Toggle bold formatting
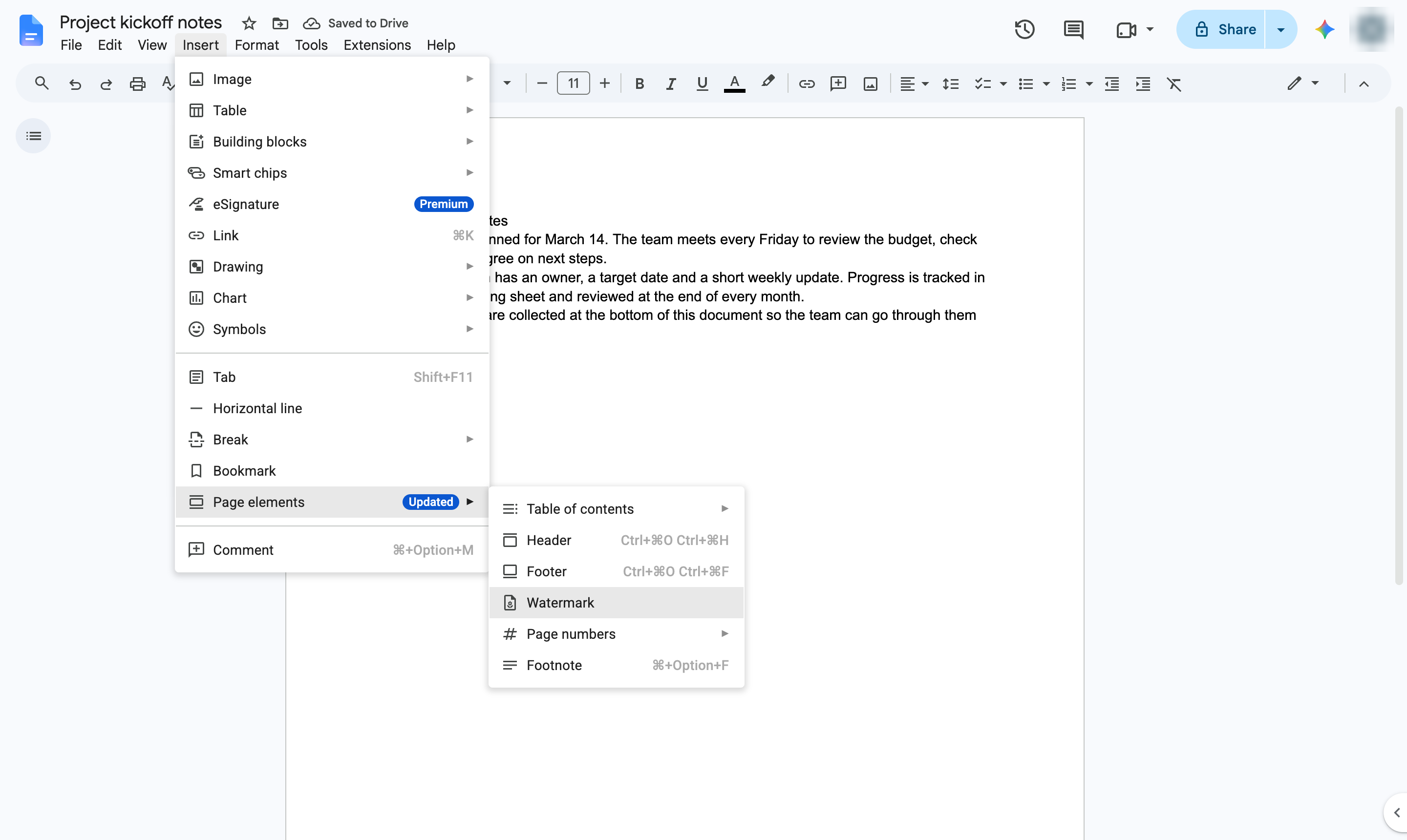 (x=639, y=84)
